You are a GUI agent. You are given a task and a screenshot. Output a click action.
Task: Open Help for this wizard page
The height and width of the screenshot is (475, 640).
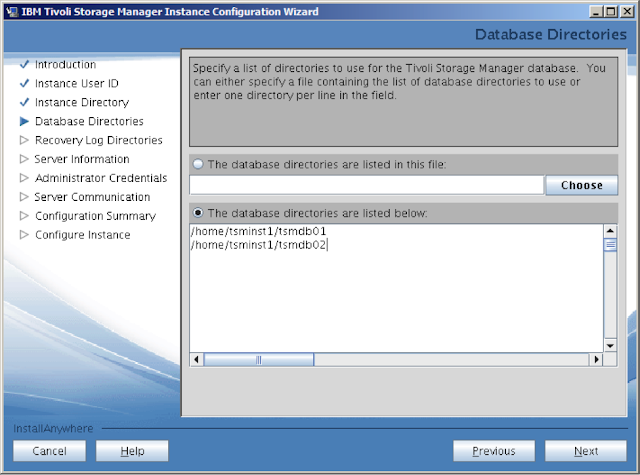pyautogui.click(x=132, y=451)
